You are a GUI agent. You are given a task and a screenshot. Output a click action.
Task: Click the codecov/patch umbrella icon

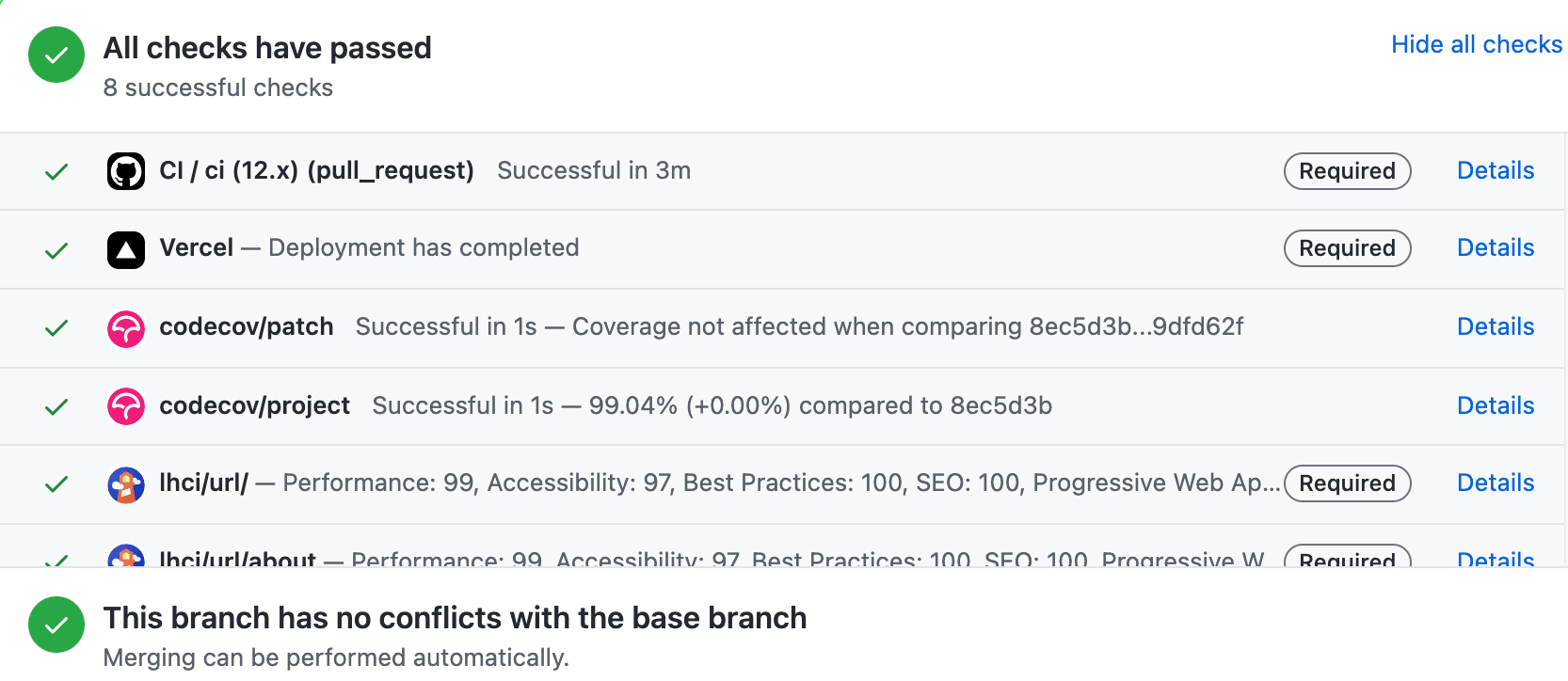pos(126,329)
